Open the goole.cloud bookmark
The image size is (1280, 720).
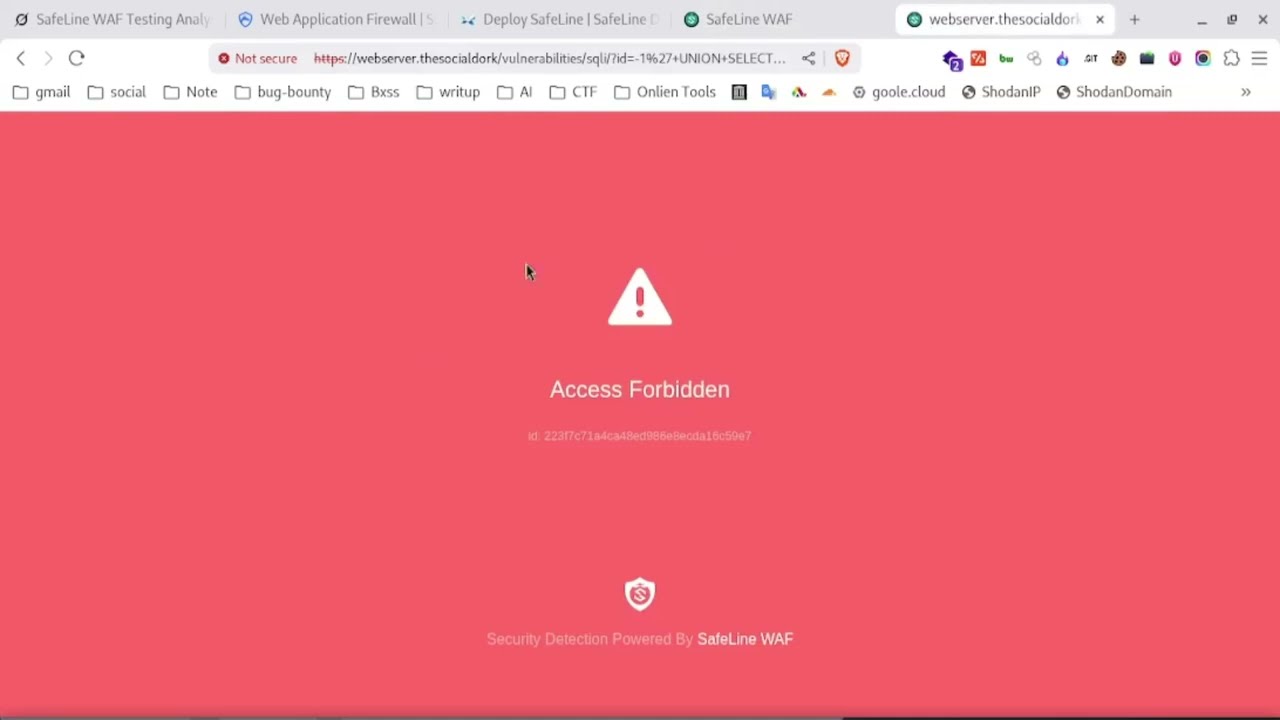point(898,92)
